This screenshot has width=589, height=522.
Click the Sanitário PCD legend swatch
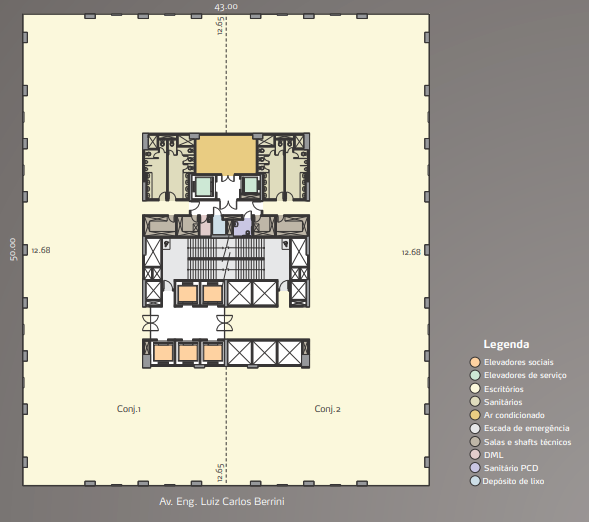tap(475, 468)
